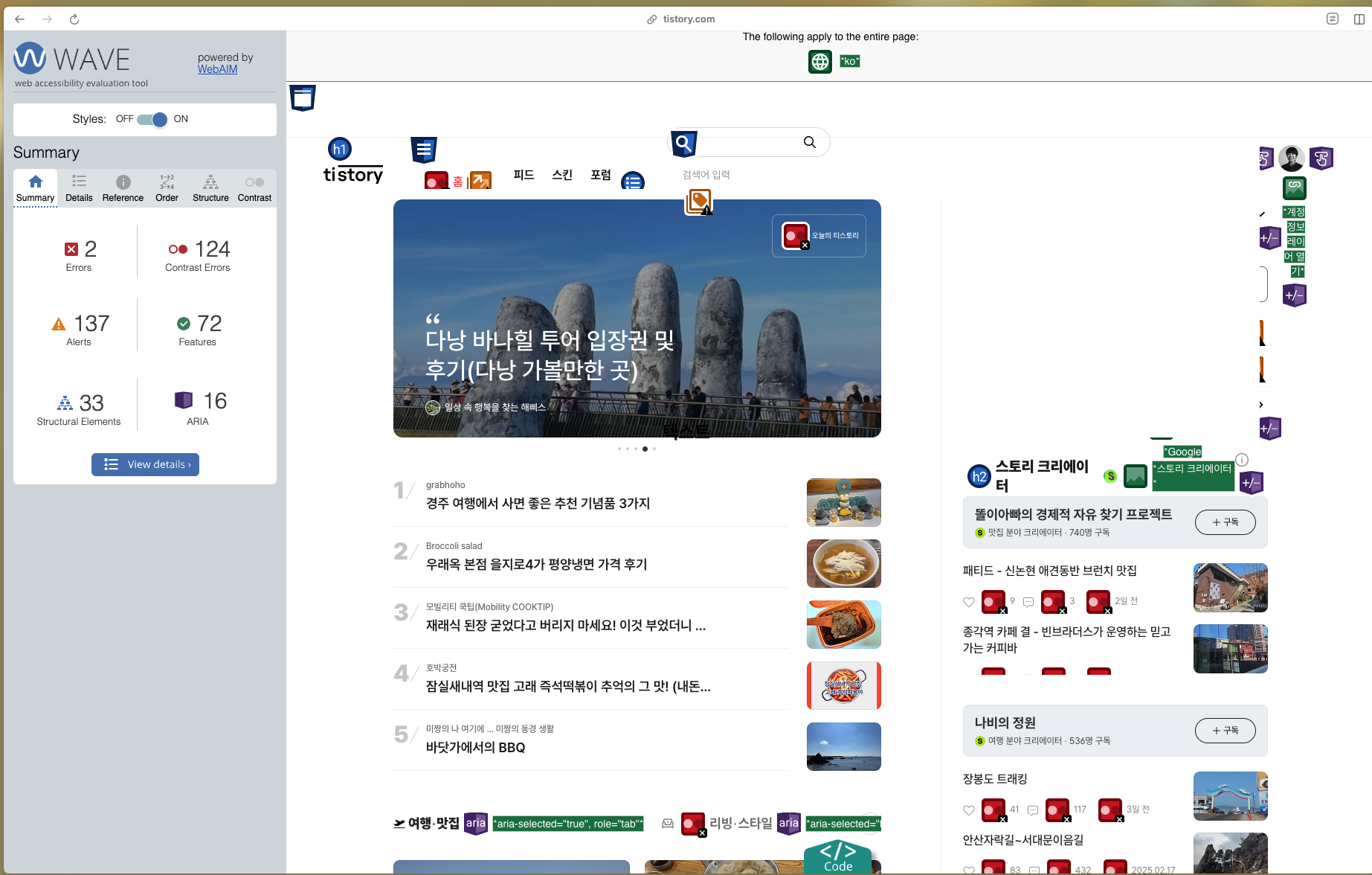Screen dimensions: 1372x875
Task: Click the h2 heading icon by 스토리 크리에이터
Action: pos(979,476)
